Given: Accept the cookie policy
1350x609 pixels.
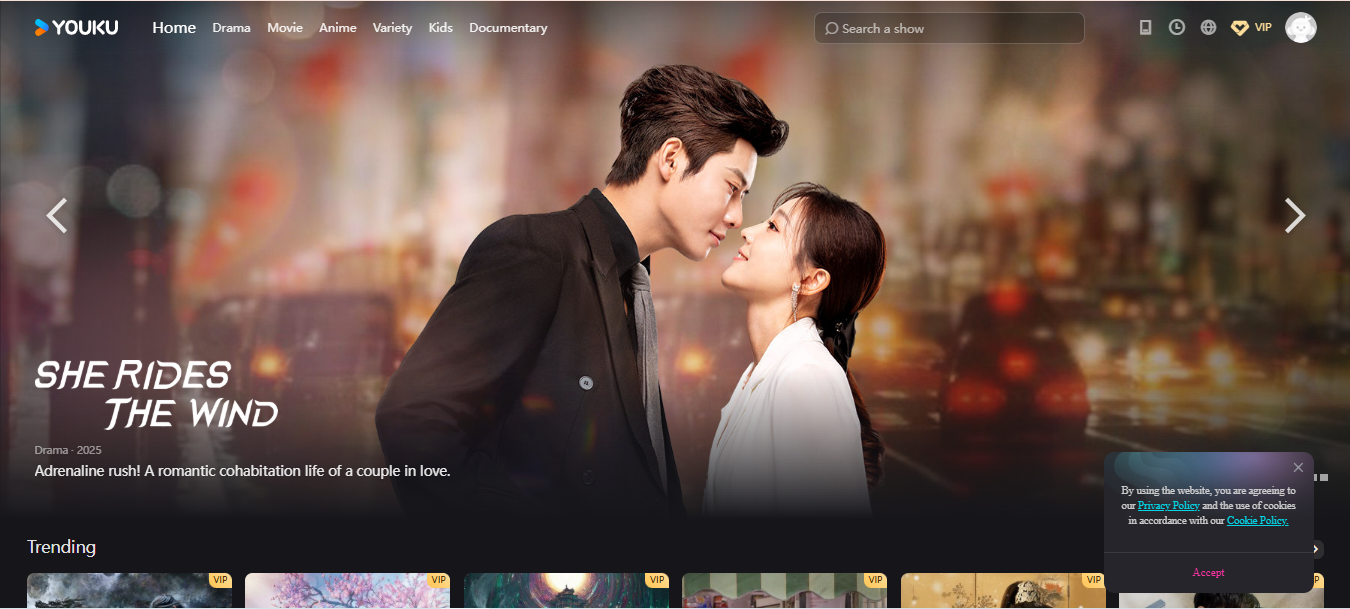Looking at the screenshot, I should [1208, 572].
